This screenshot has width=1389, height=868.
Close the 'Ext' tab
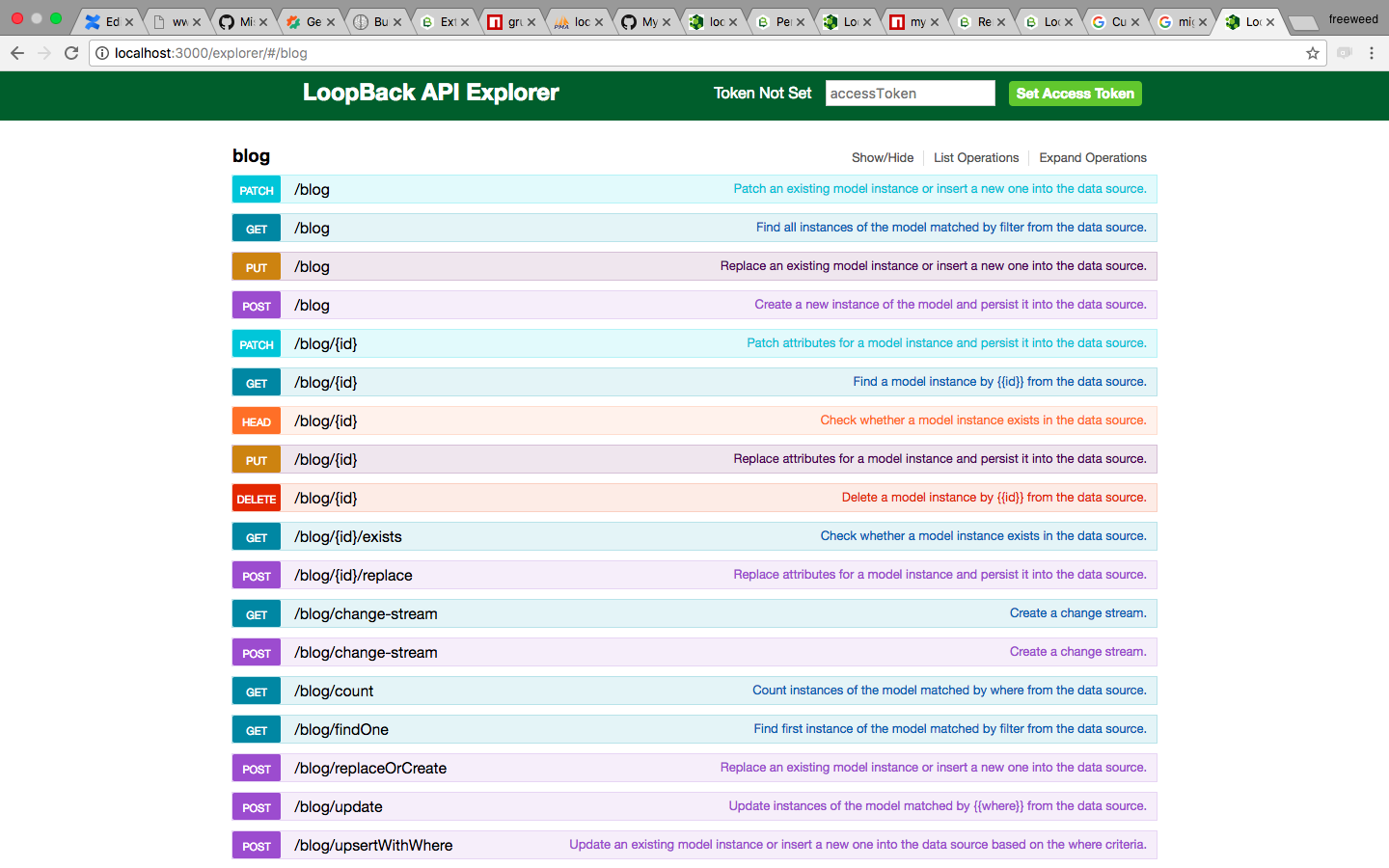[x=465, y=22]
